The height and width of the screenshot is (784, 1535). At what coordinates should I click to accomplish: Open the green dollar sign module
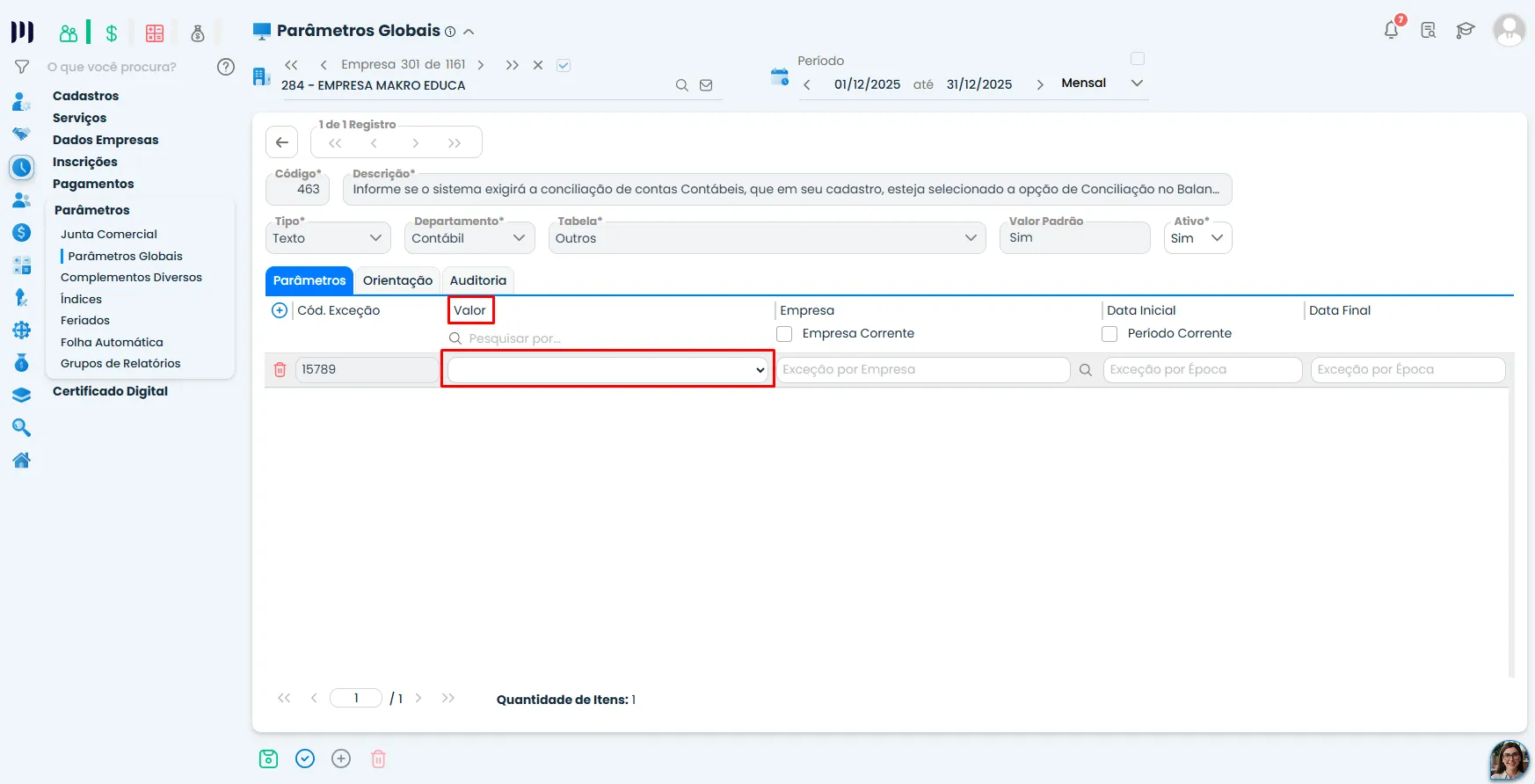pyautogui.click(x=112, y=33)
